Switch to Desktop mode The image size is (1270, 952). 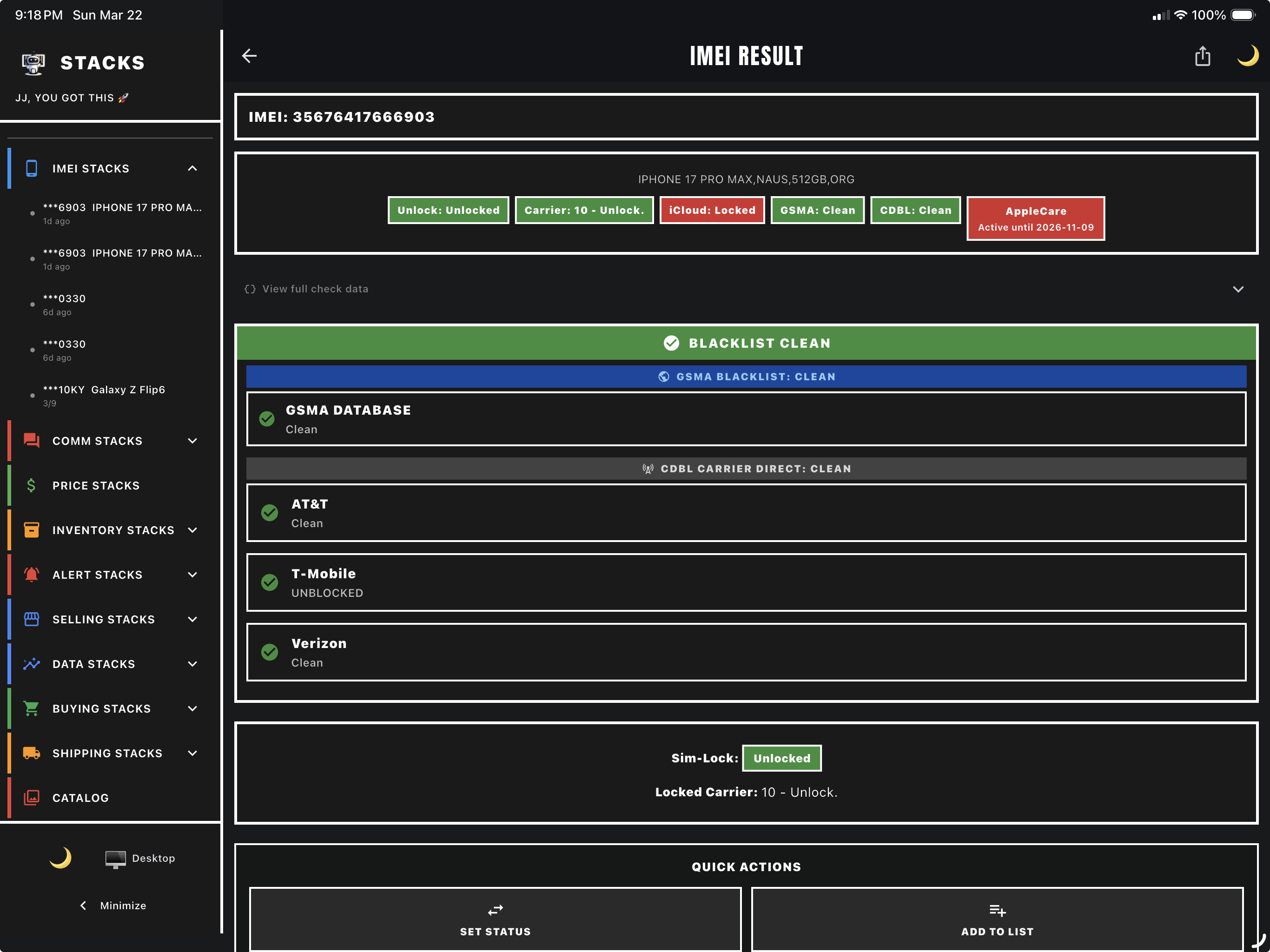[141, 858]
